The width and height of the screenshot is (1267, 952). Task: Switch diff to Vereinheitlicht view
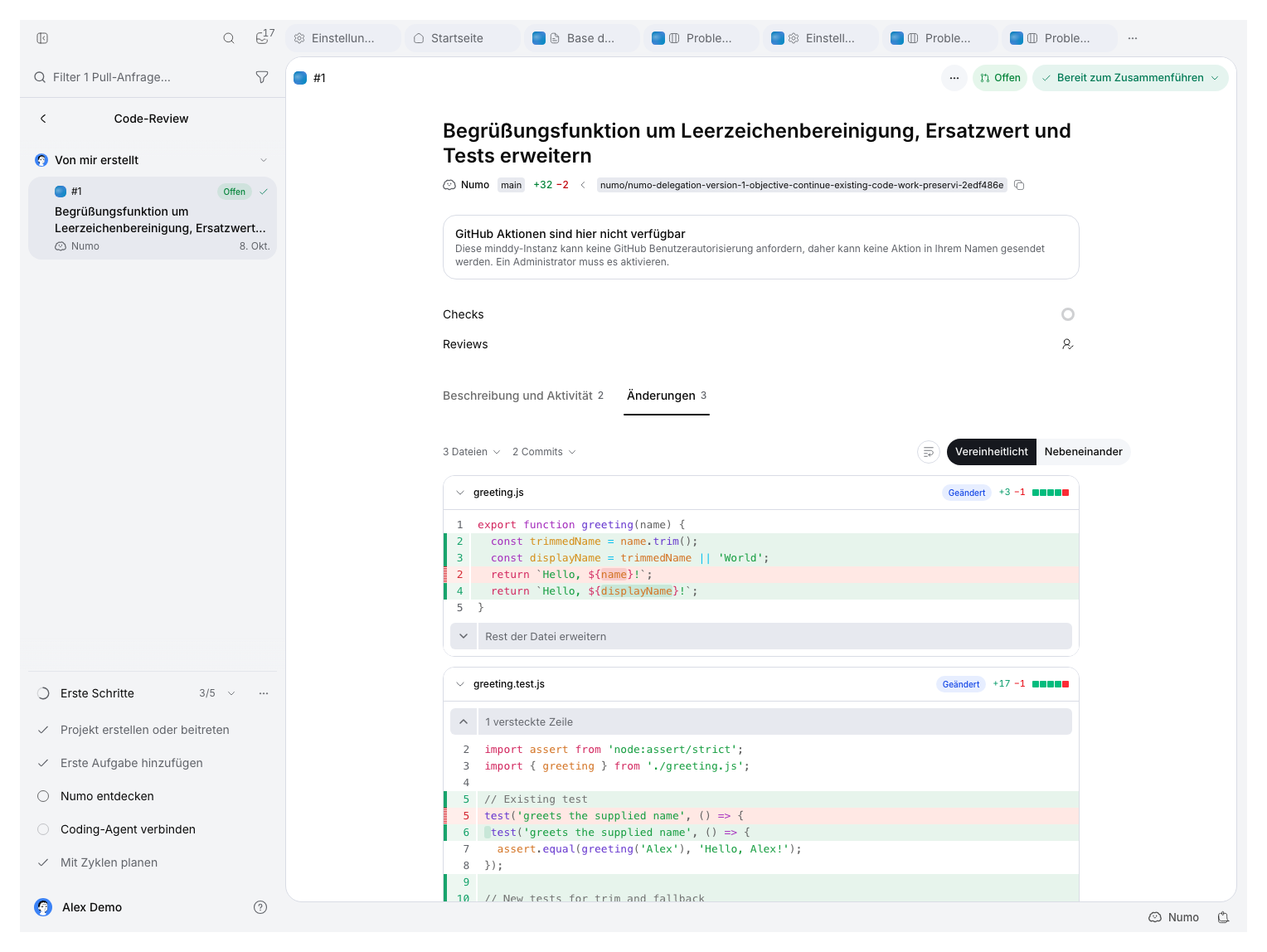[x=992, y=452]
